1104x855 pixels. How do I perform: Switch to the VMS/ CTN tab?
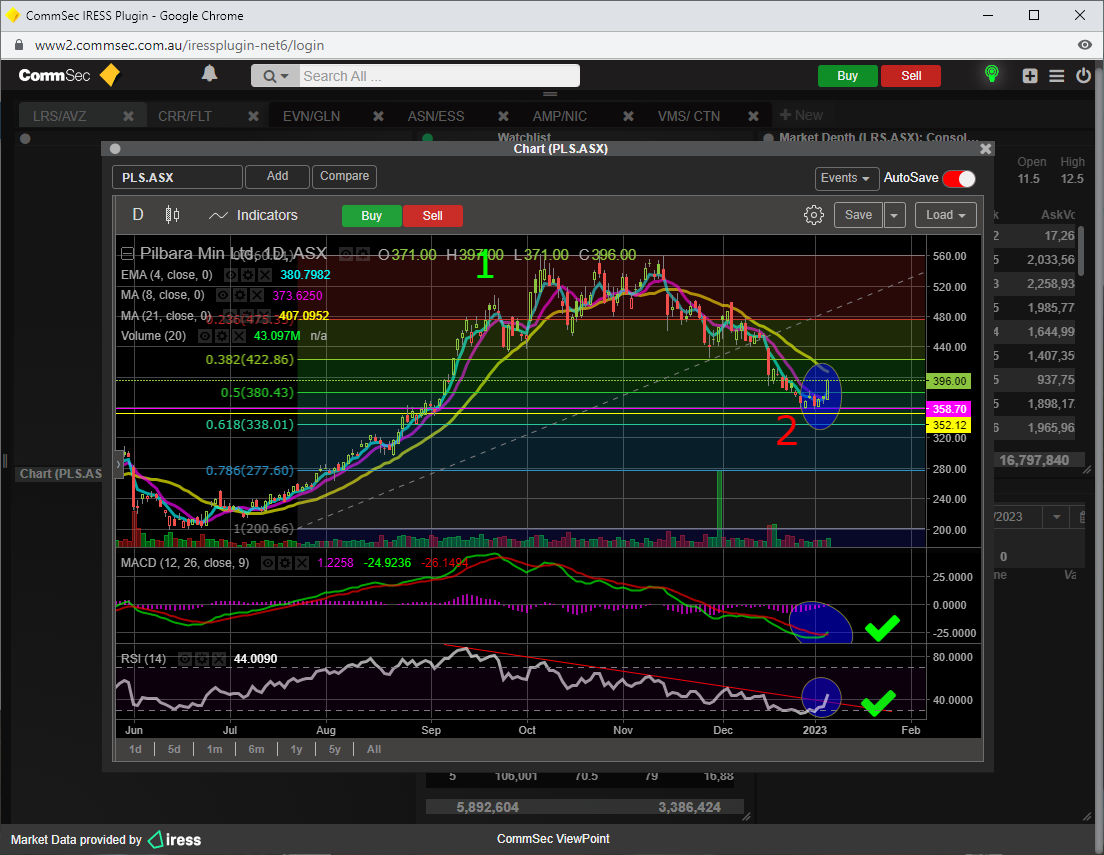tap(689, 116)
